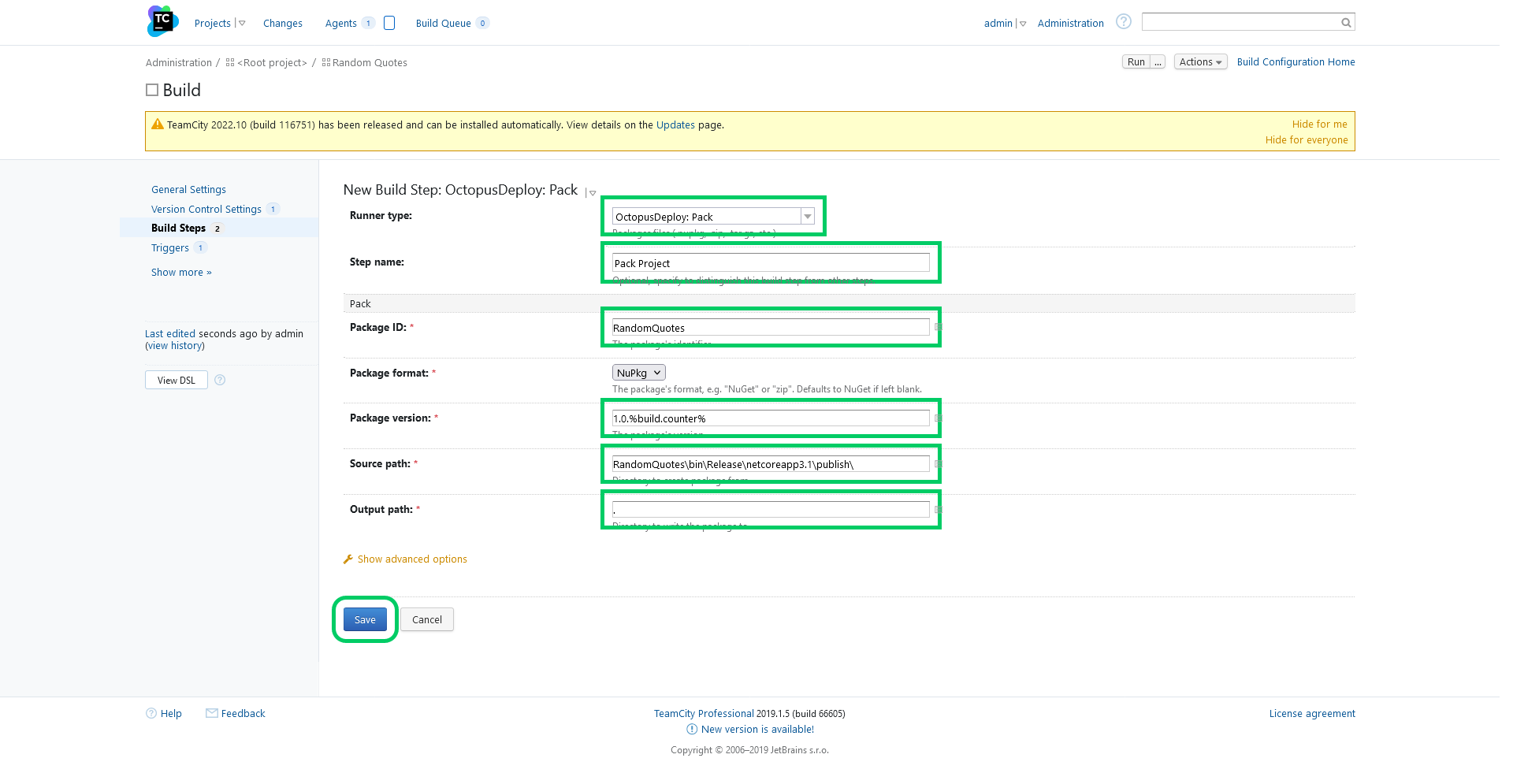Screen dimensions: 1513x784
Task: Click the Help link in footer
Action: (171, 713)
